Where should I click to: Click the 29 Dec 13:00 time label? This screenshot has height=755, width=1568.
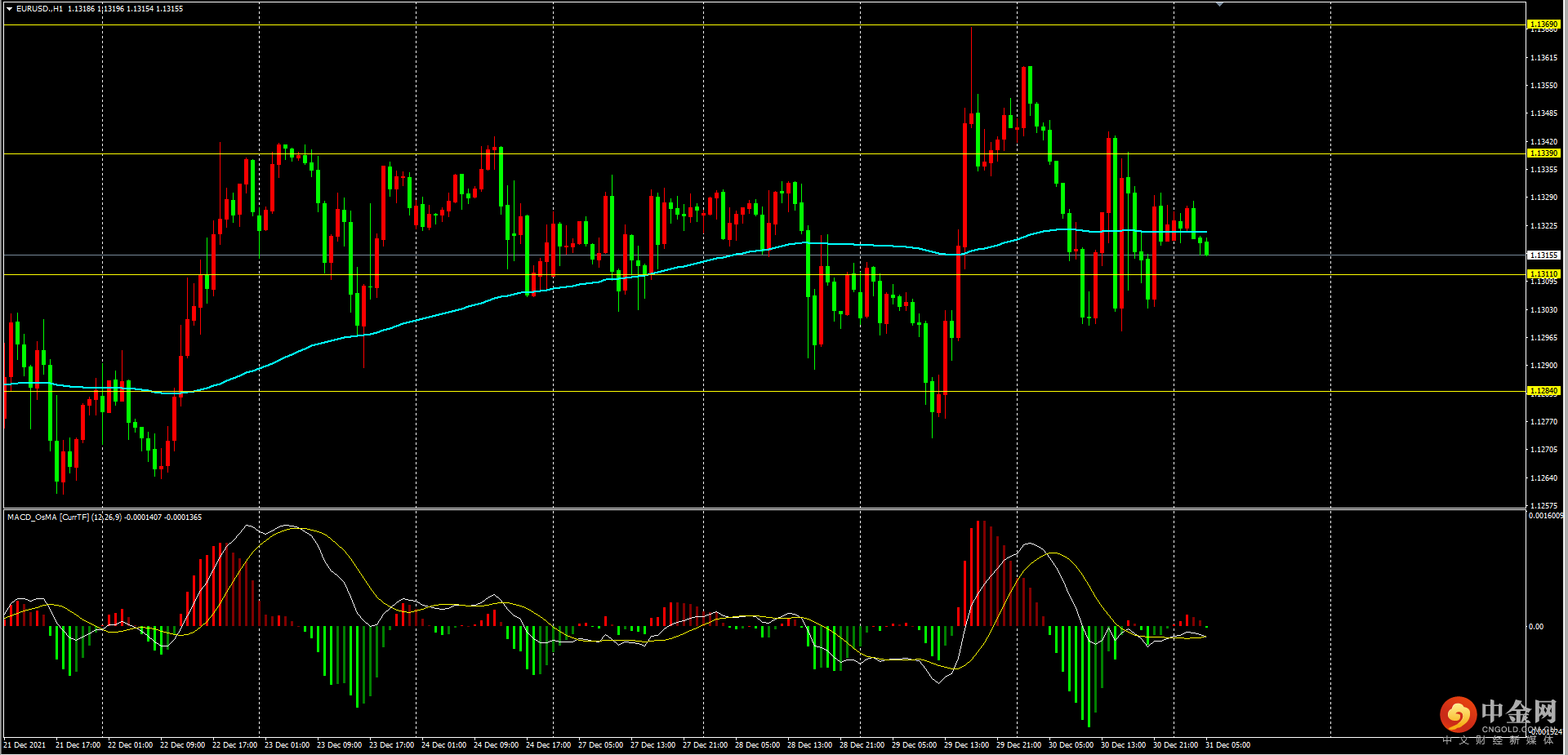tap(967, 745)
